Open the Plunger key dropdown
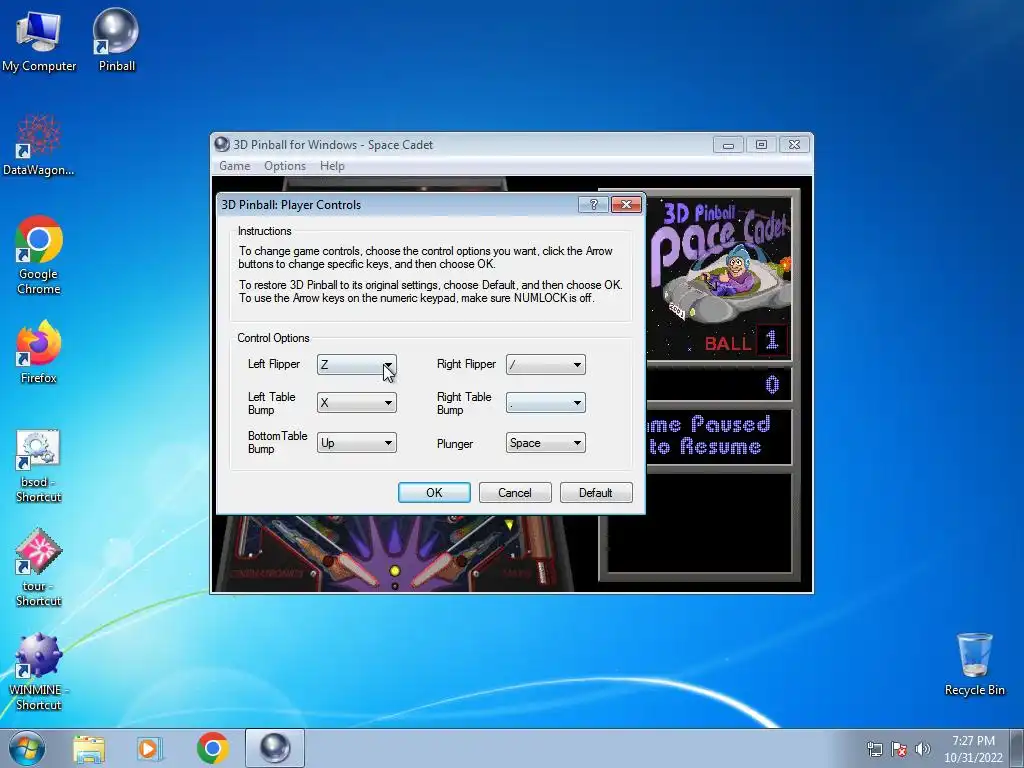Screen dimensions: 1024x768 [x=545, y=443]
